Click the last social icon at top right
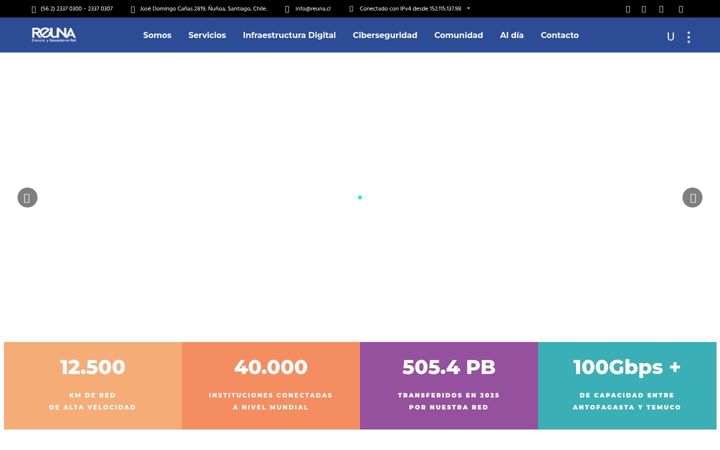The height and width of the screenshot is (450, 720). pos(681,9)
